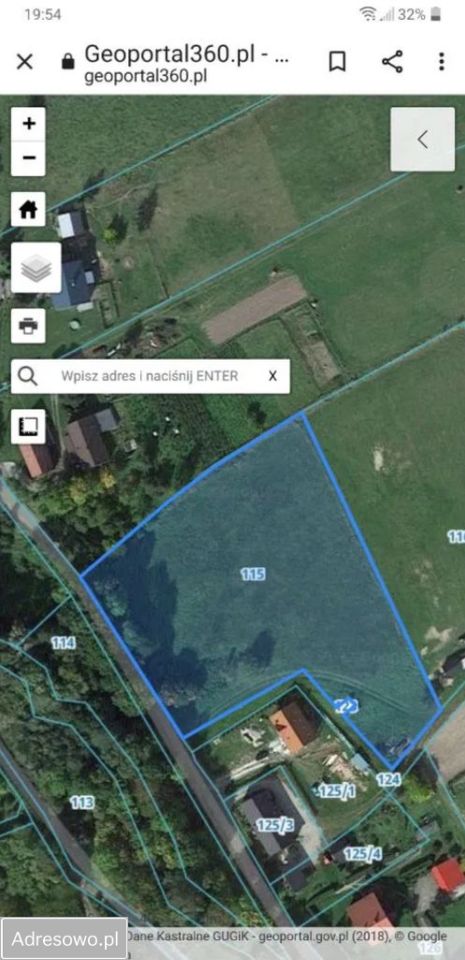Tap the geoportal360.pl URL address
Image resolution: width=465 pixels, height=960 pixels.
pyautogui.click(x=145, y=77)
